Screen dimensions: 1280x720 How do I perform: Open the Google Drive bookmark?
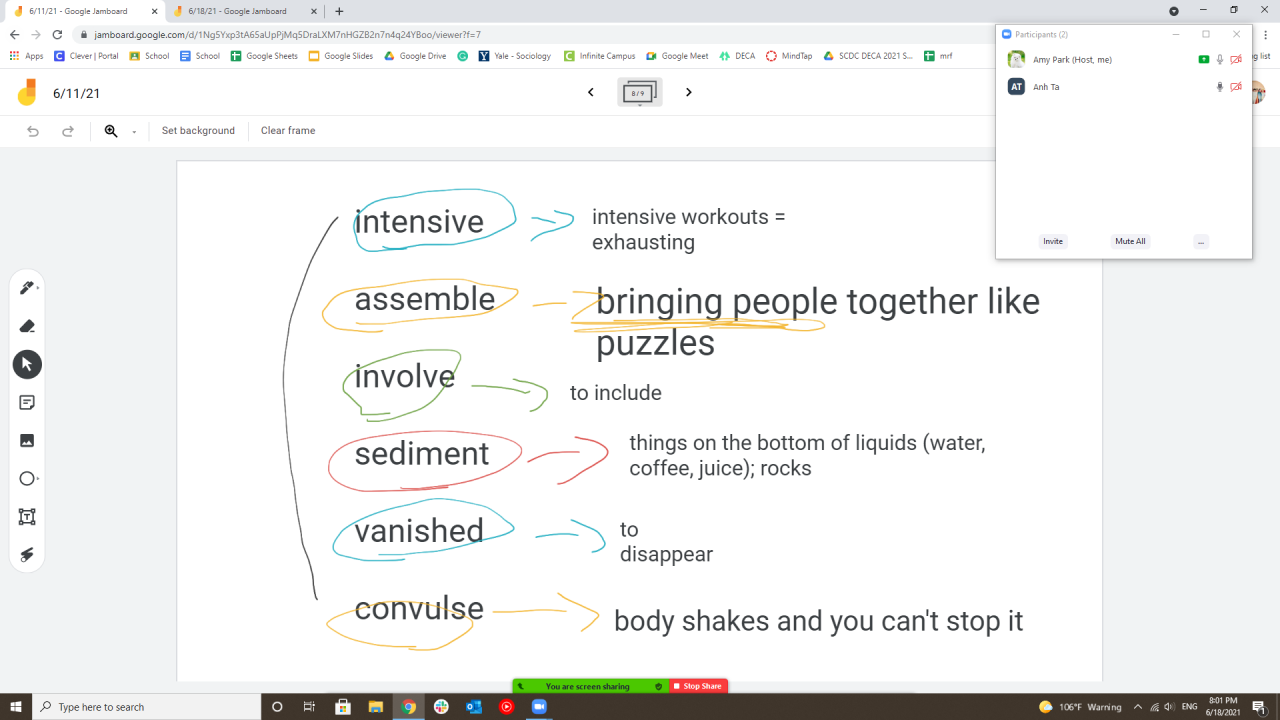415,56
